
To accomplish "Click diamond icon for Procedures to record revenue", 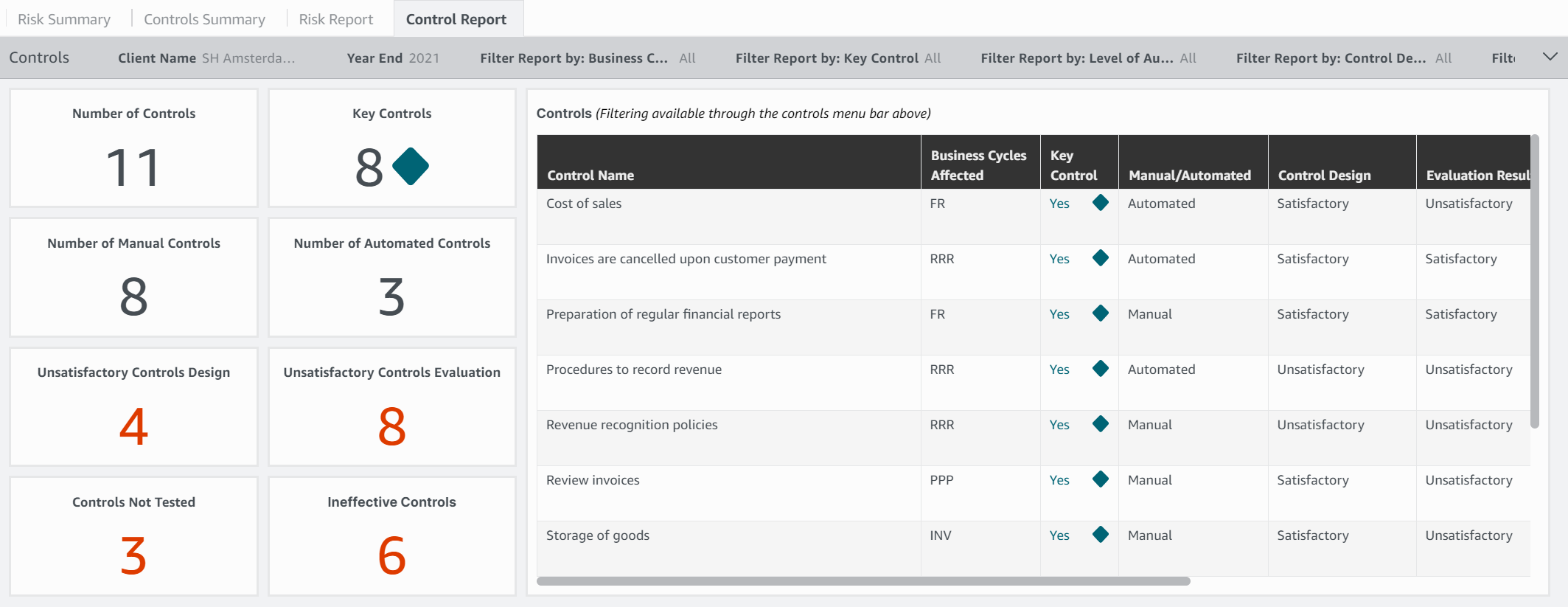I will point(1100,369).
